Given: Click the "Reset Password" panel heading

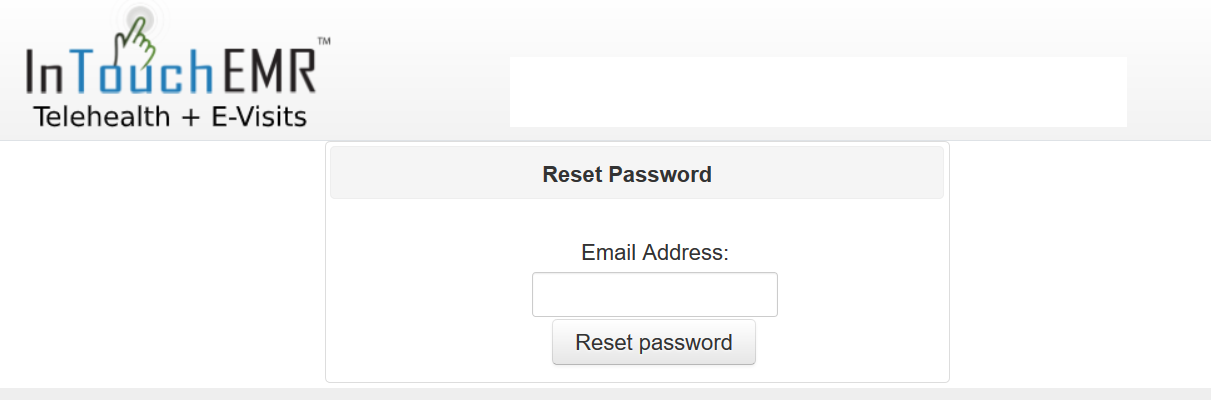Looking at the screenshot, I should [x=627, y=174].
